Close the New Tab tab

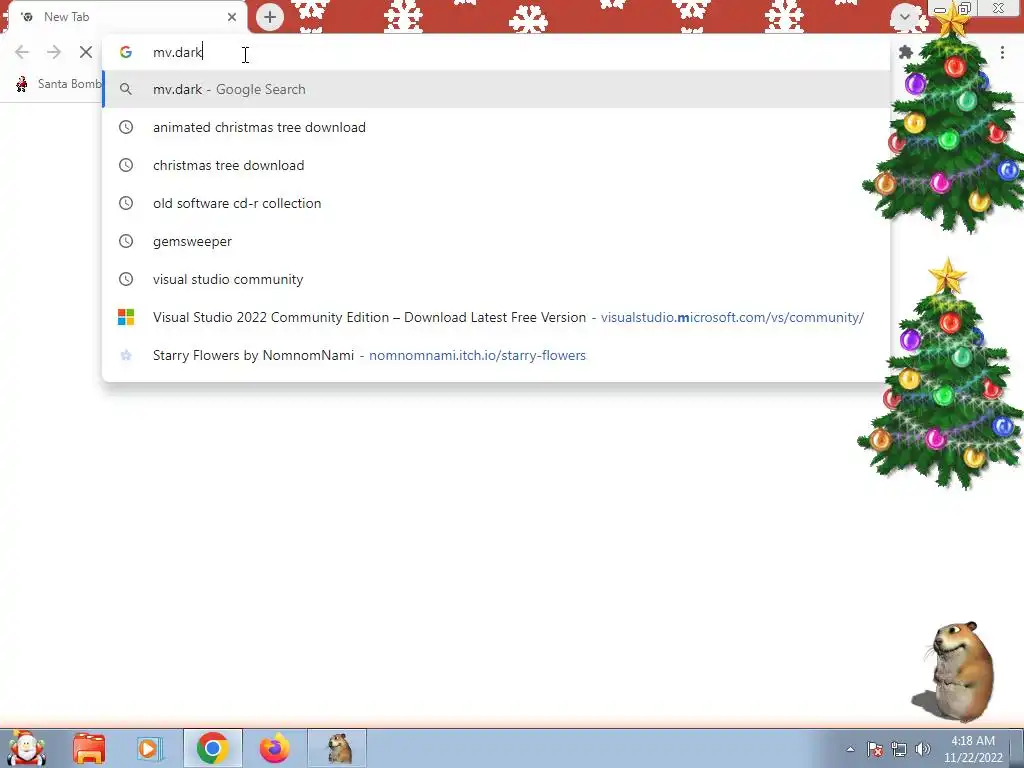[232, 17]
